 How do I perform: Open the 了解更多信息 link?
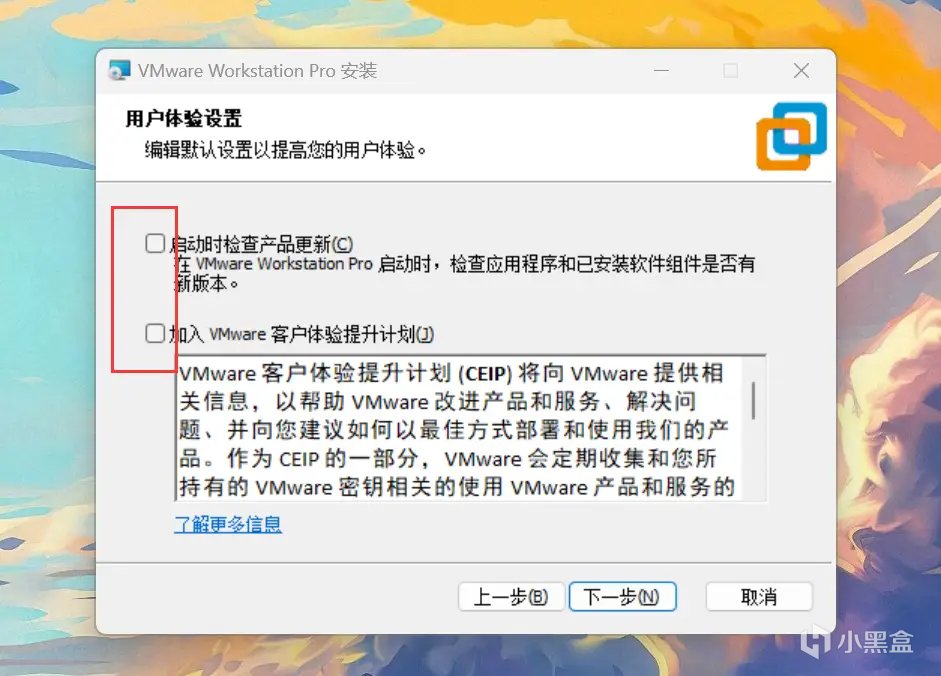coord(227,525)
